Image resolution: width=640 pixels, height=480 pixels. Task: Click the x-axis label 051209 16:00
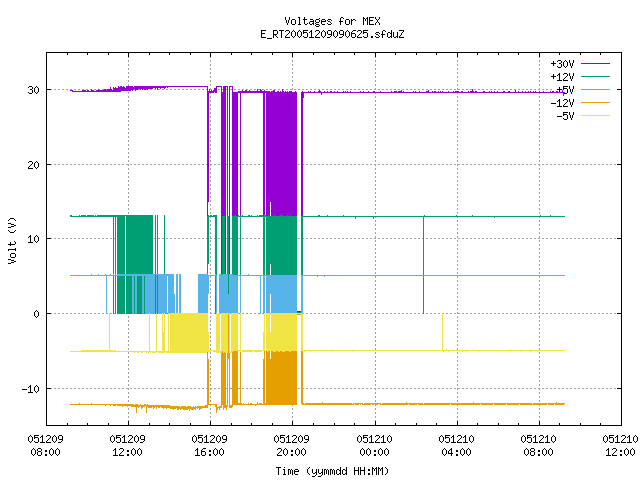(x=209, y=445)
